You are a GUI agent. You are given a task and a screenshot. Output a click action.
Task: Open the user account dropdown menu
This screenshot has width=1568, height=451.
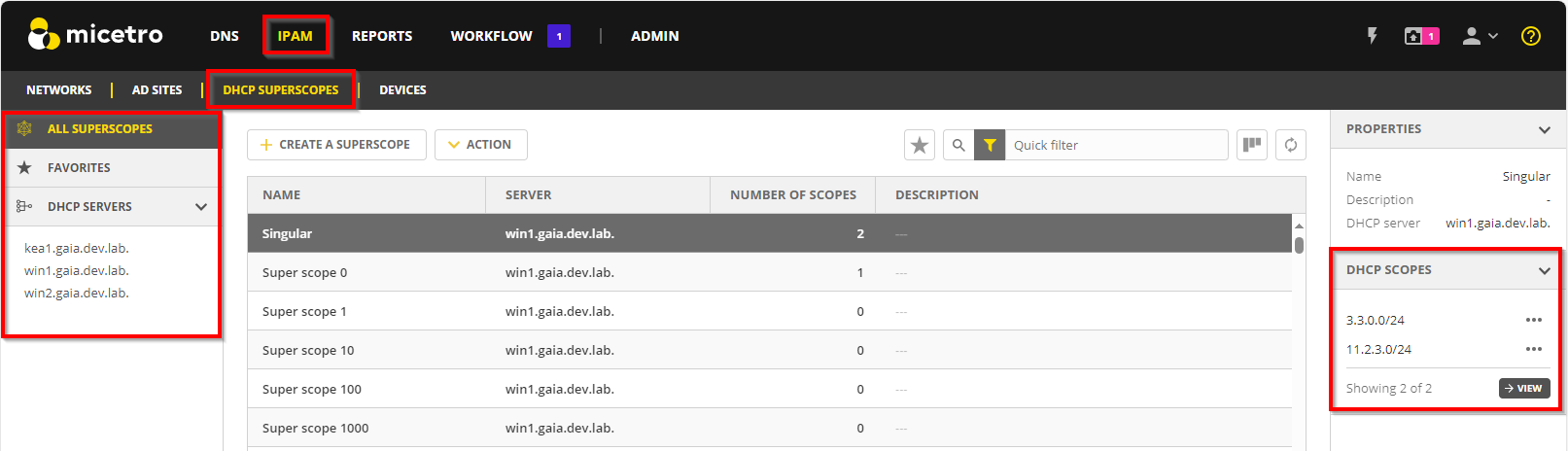point(1480,36)
